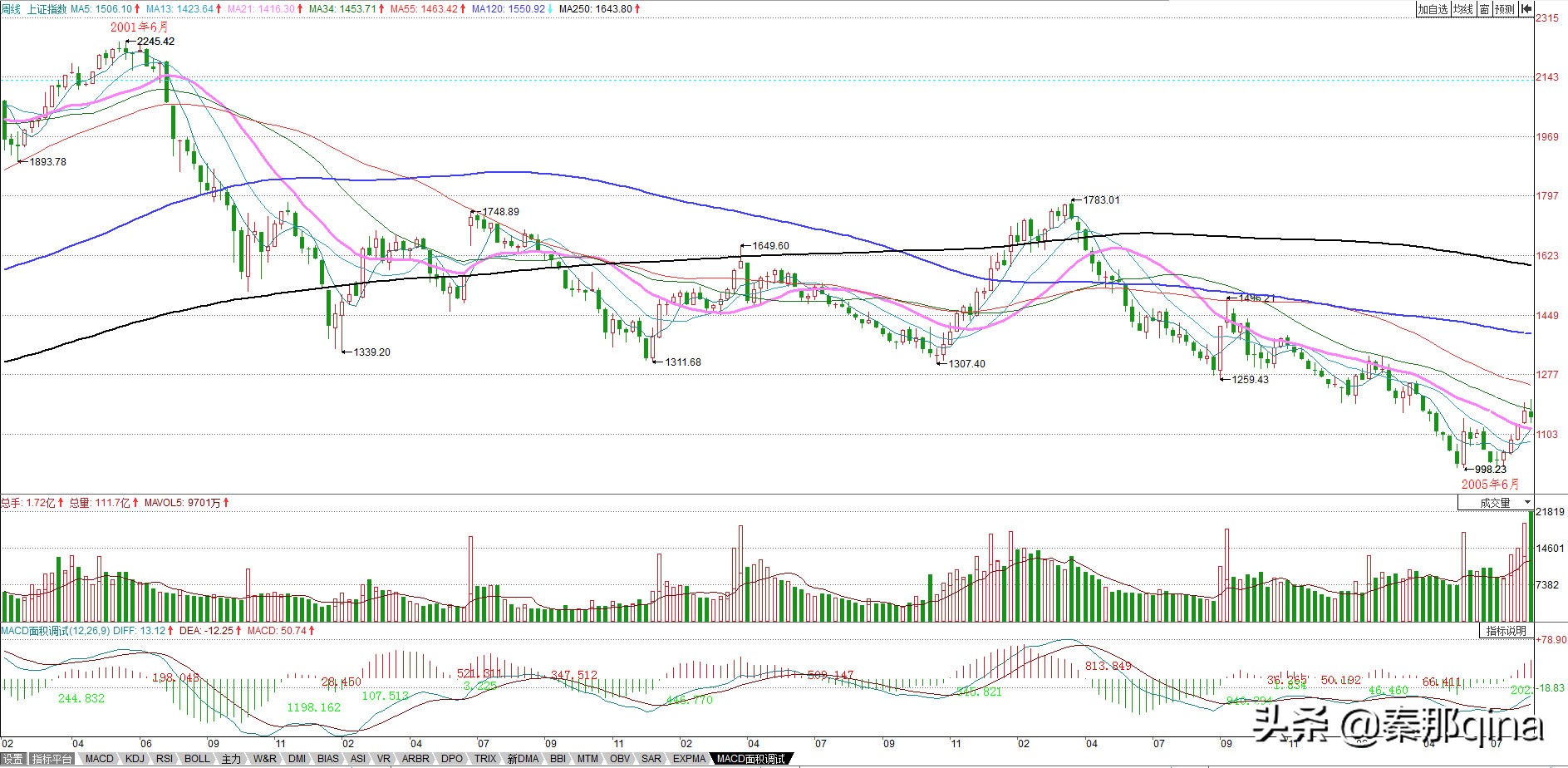
Task: Click the 1198.162 MACD area value
Action: (313, 707)
